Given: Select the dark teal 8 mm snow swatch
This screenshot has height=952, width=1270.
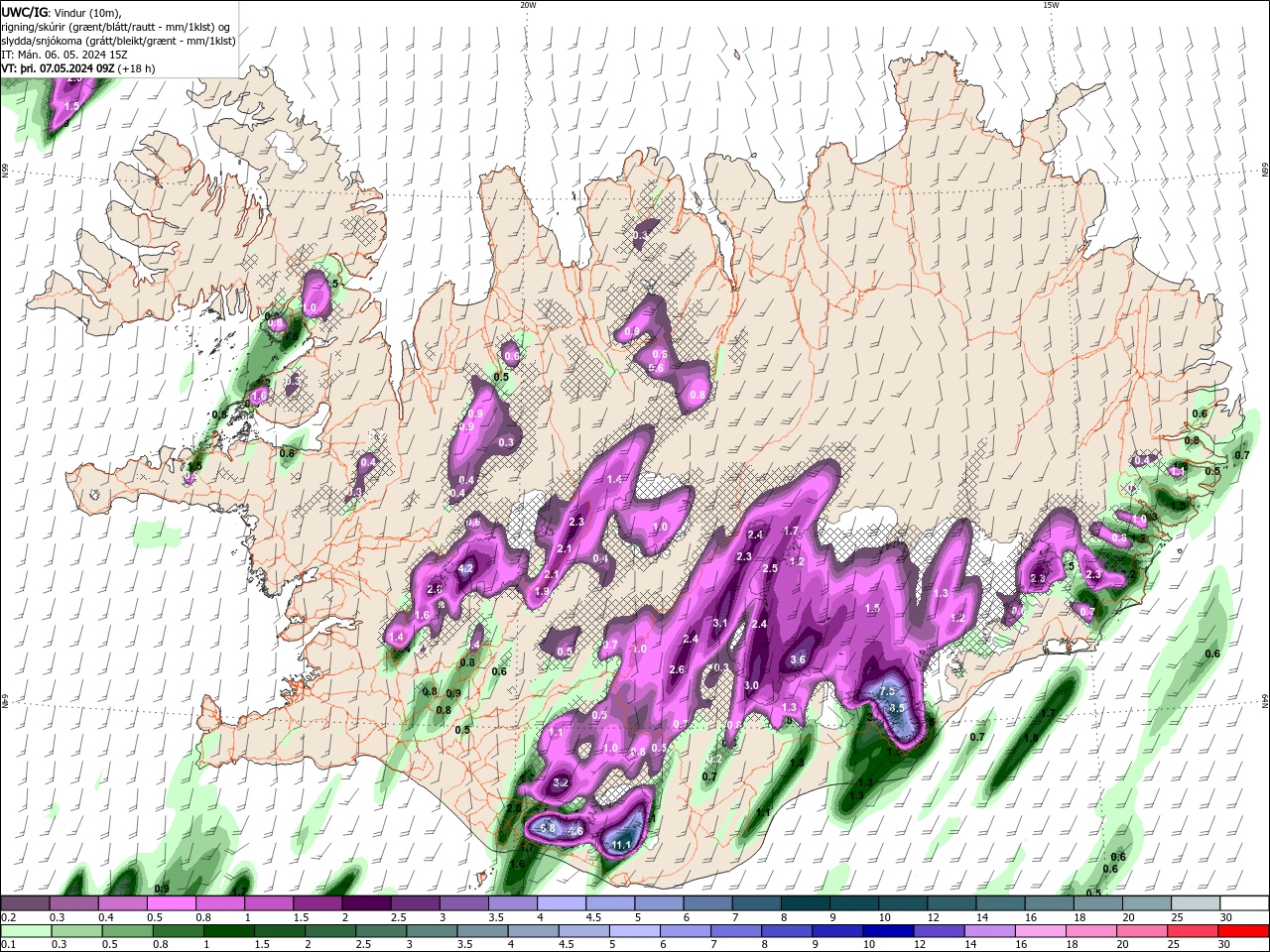Looking at the screenshot, I should pos(805,903).
